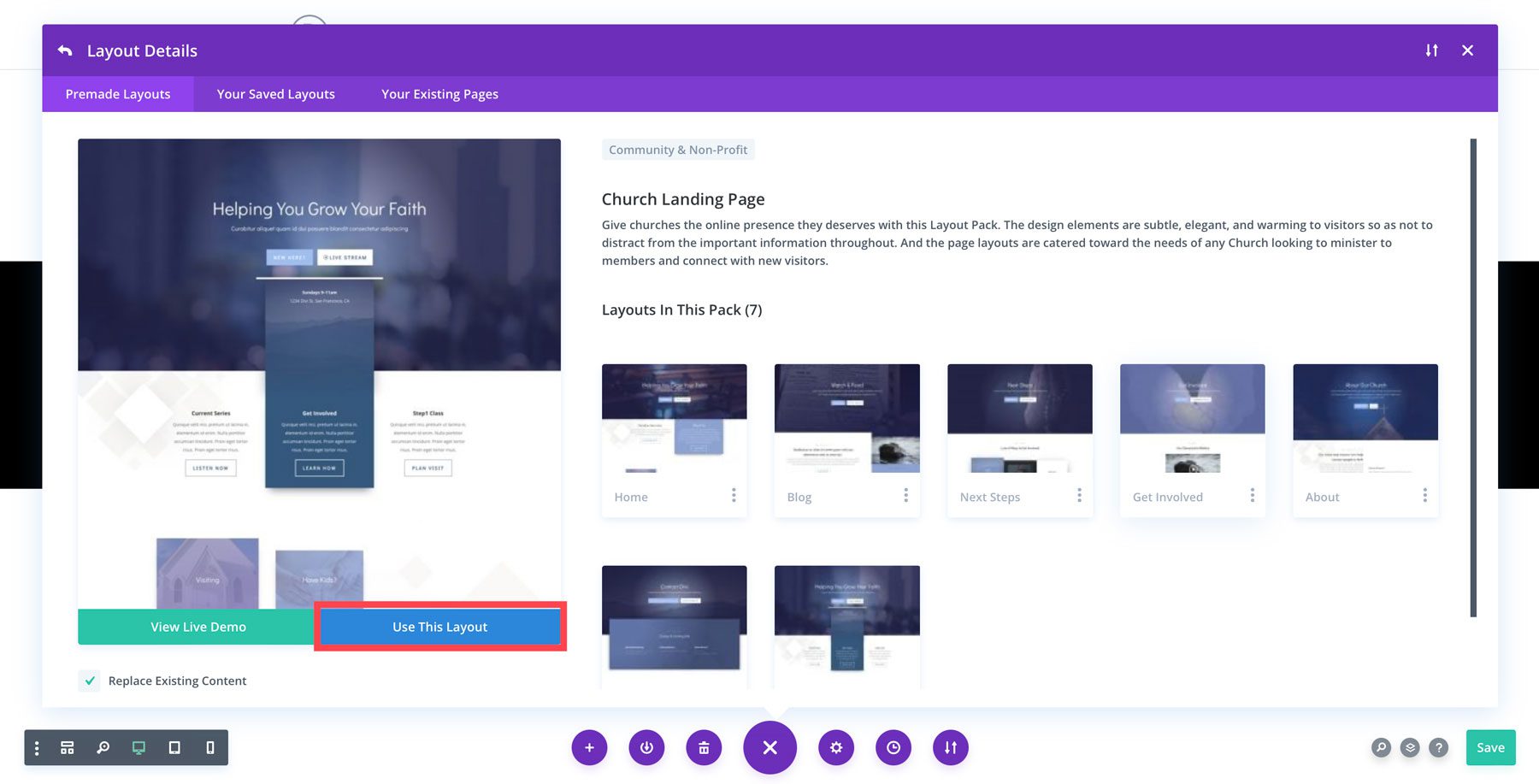Open the builder settings gear icon

836,746
